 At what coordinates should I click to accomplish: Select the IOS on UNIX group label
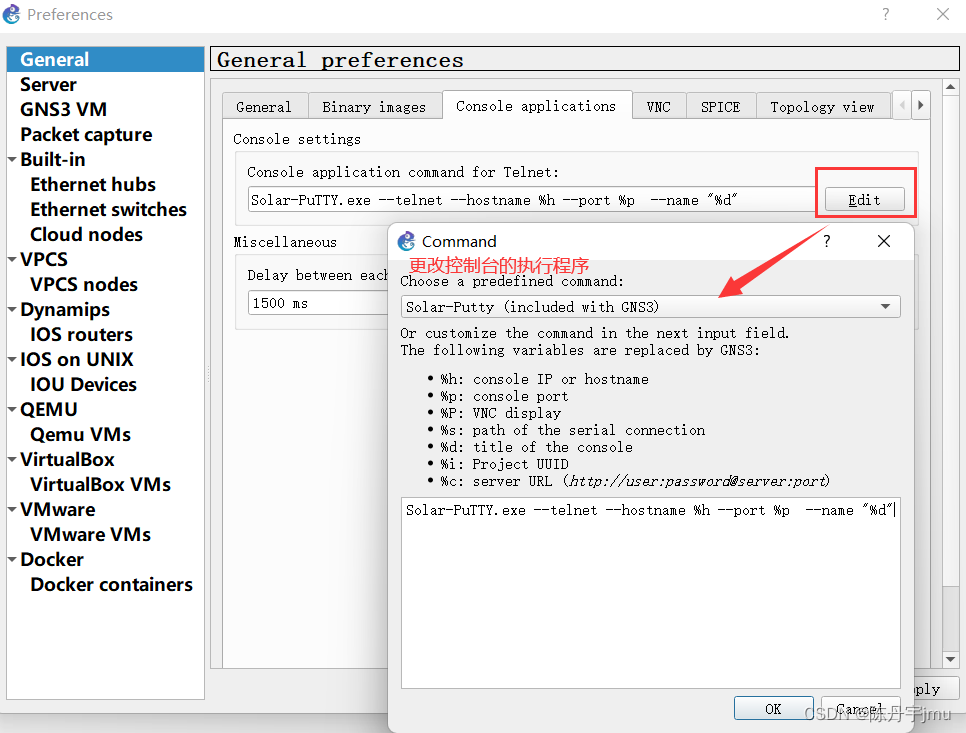click(x=76, y=359)
